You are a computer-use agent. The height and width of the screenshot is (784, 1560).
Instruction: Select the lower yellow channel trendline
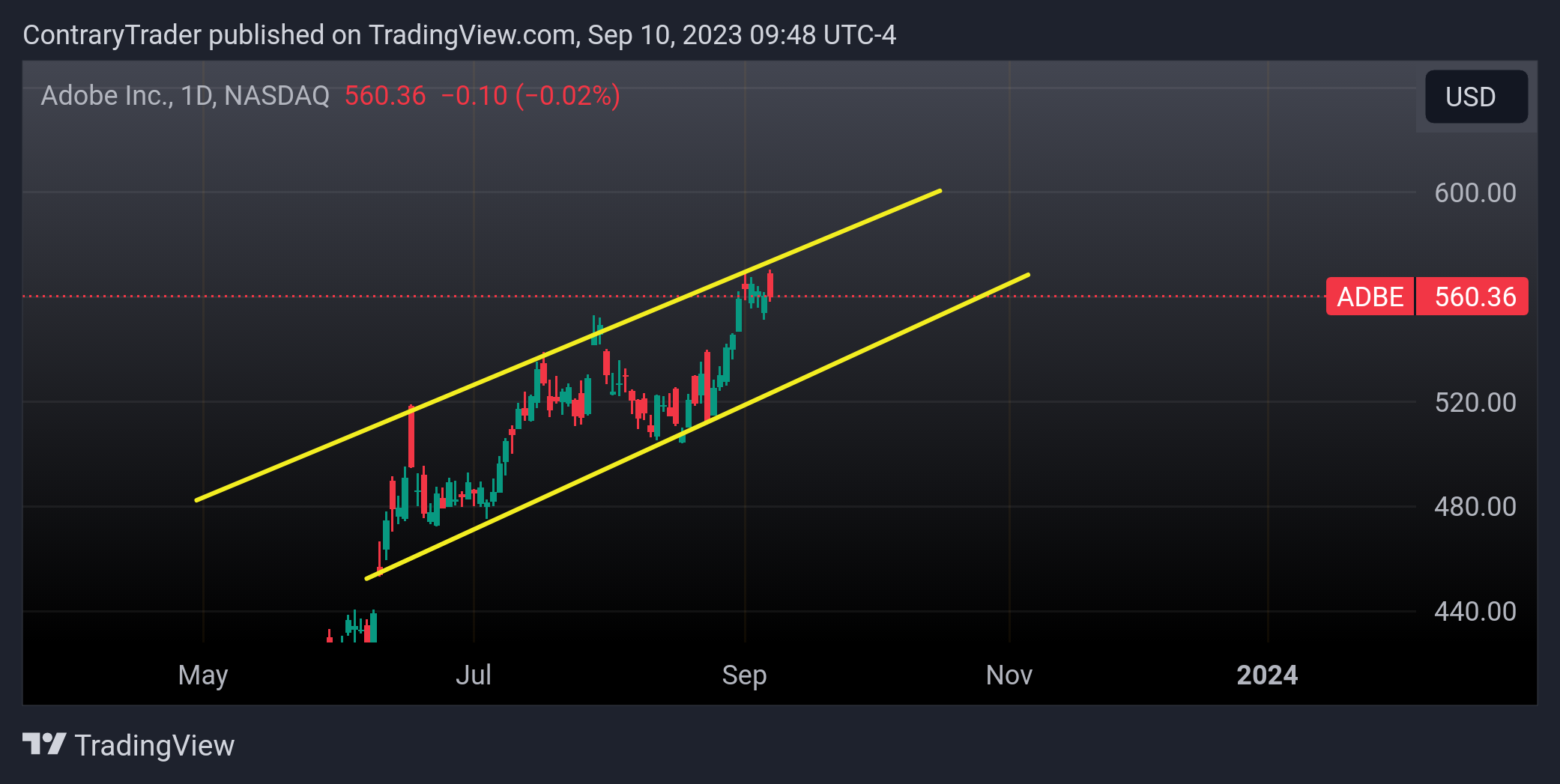(697, 427)
